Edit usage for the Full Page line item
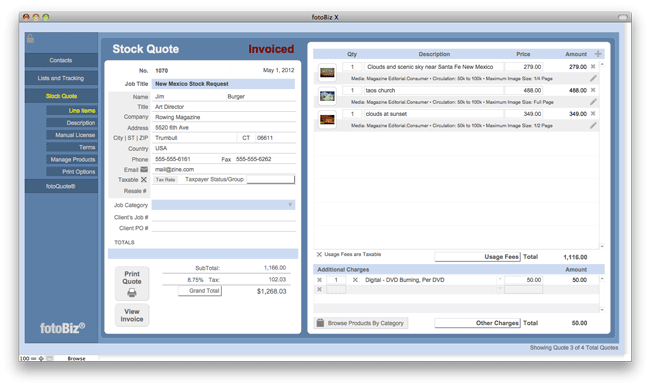This screenshot has height=387, width=650. point(593,102)
